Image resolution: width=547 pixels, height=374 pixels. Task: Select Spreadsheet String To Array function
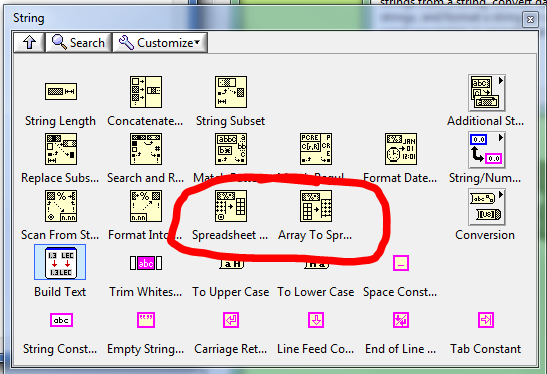231,206
